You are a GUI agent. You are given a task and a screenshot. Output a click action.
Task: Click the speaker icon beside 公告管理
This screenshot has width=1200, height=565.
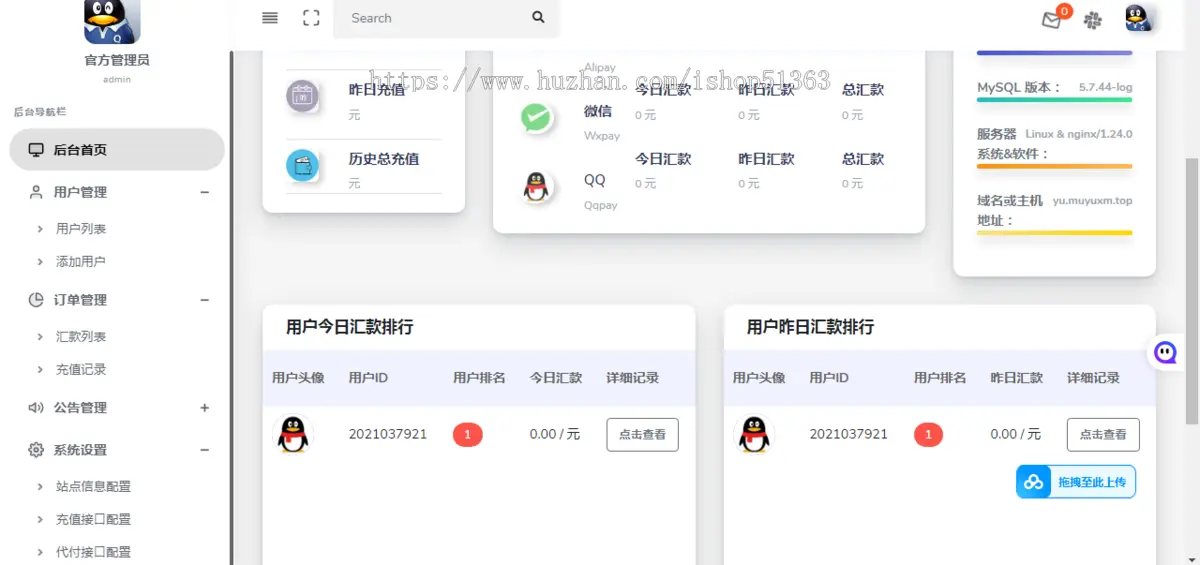[x=36, y=408]
